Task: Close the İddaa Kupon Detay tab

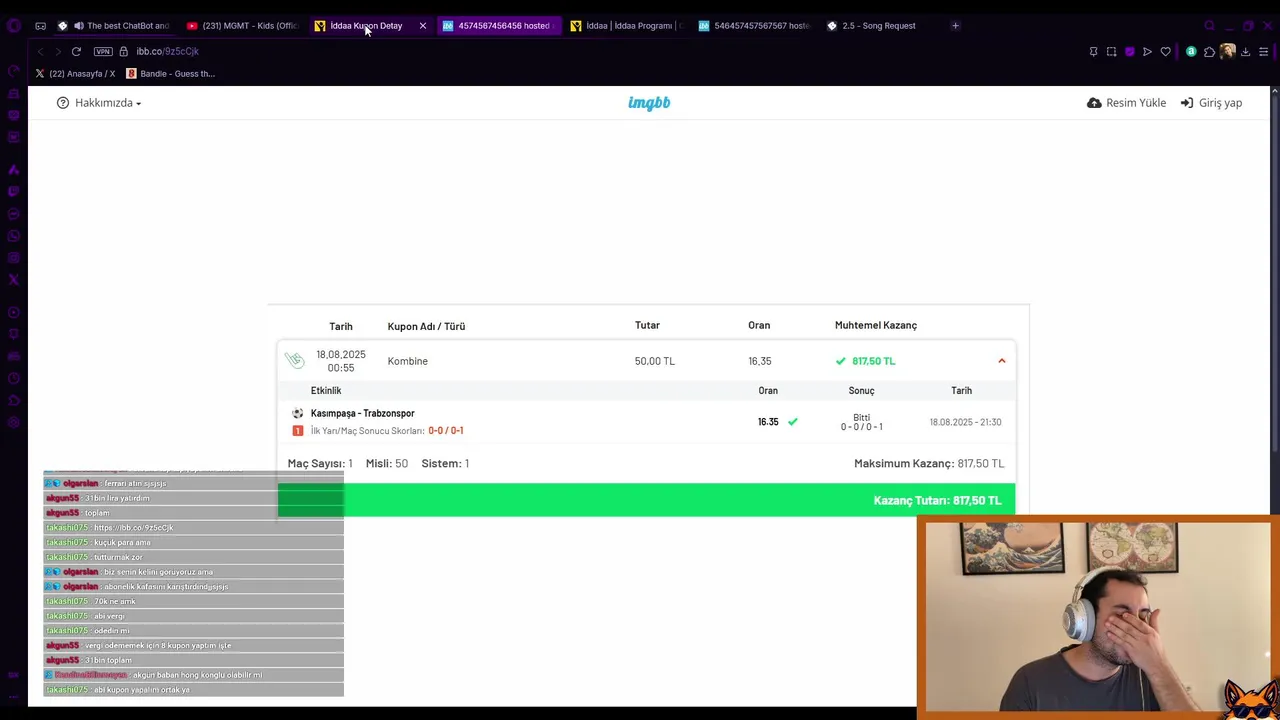Action: (x=422, y=26)
